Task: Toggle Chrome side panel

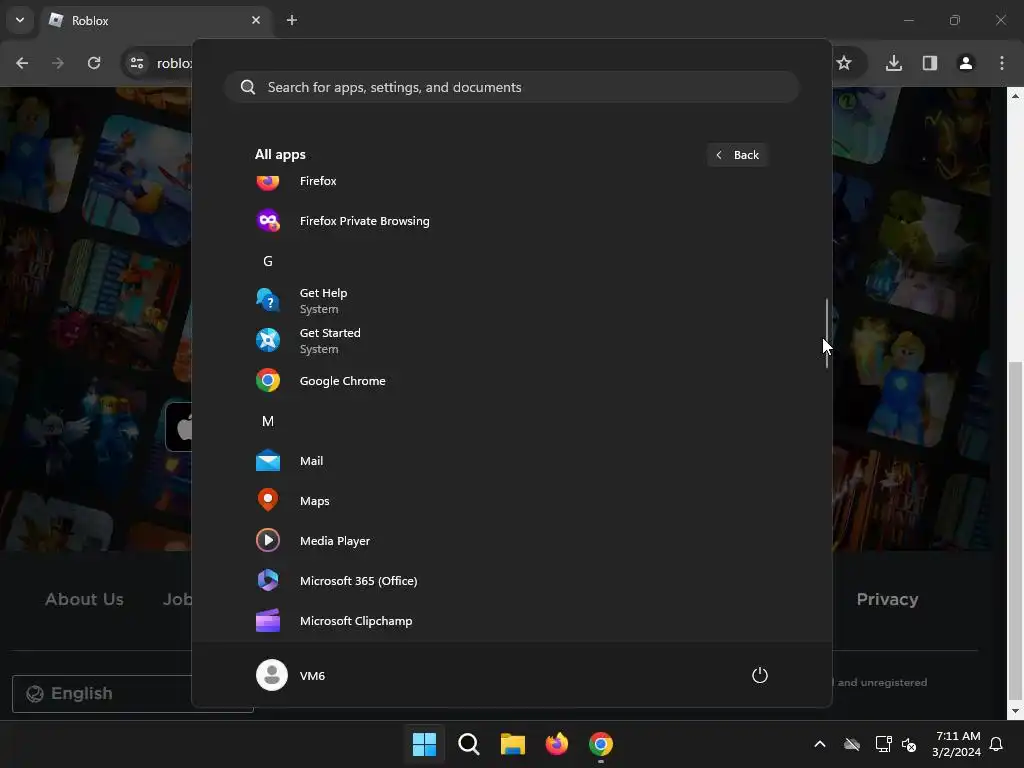Action: pyautogui.click(x=930, y=63)
